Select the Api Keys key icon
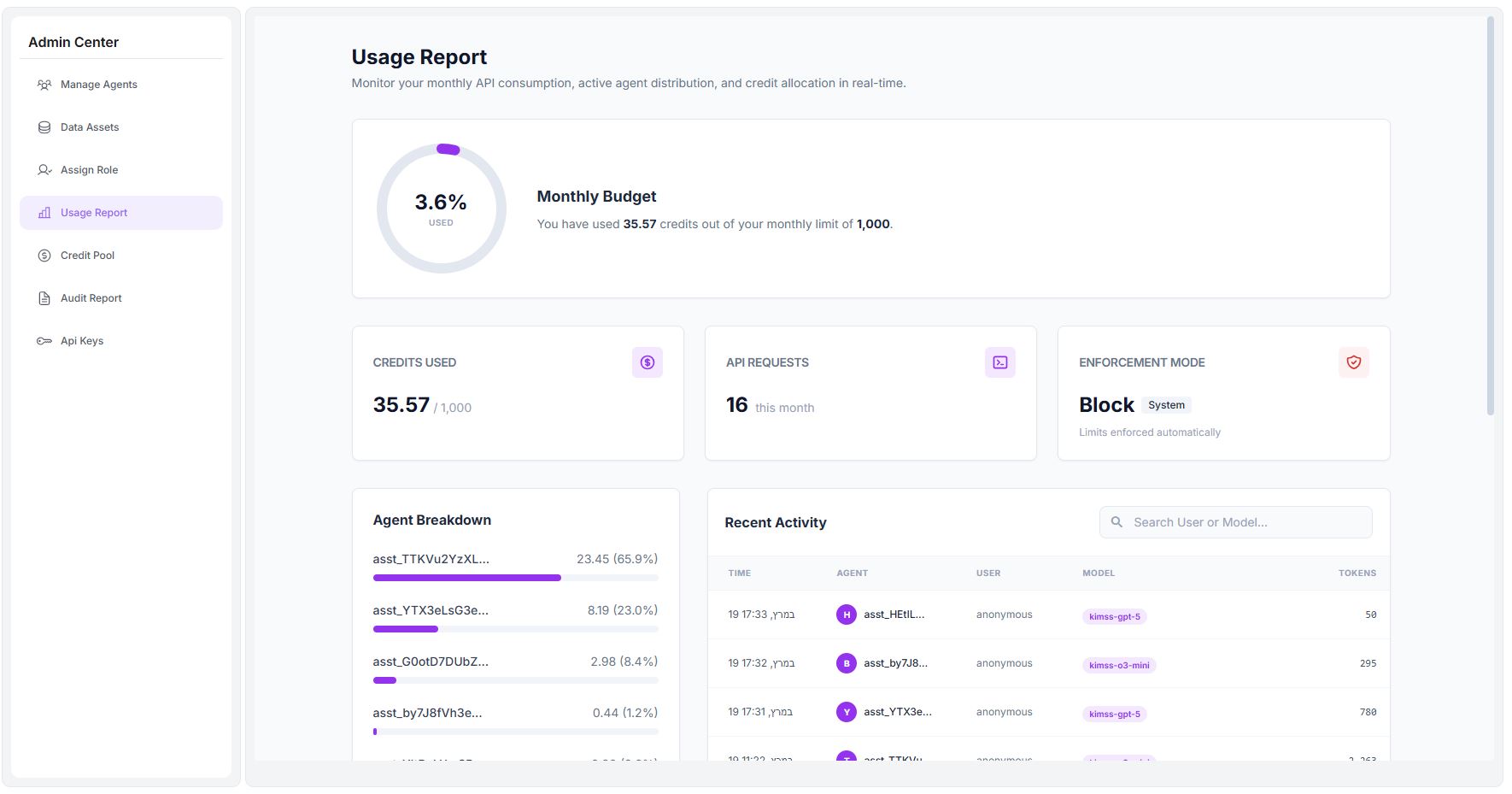 (x=44, y=340)
